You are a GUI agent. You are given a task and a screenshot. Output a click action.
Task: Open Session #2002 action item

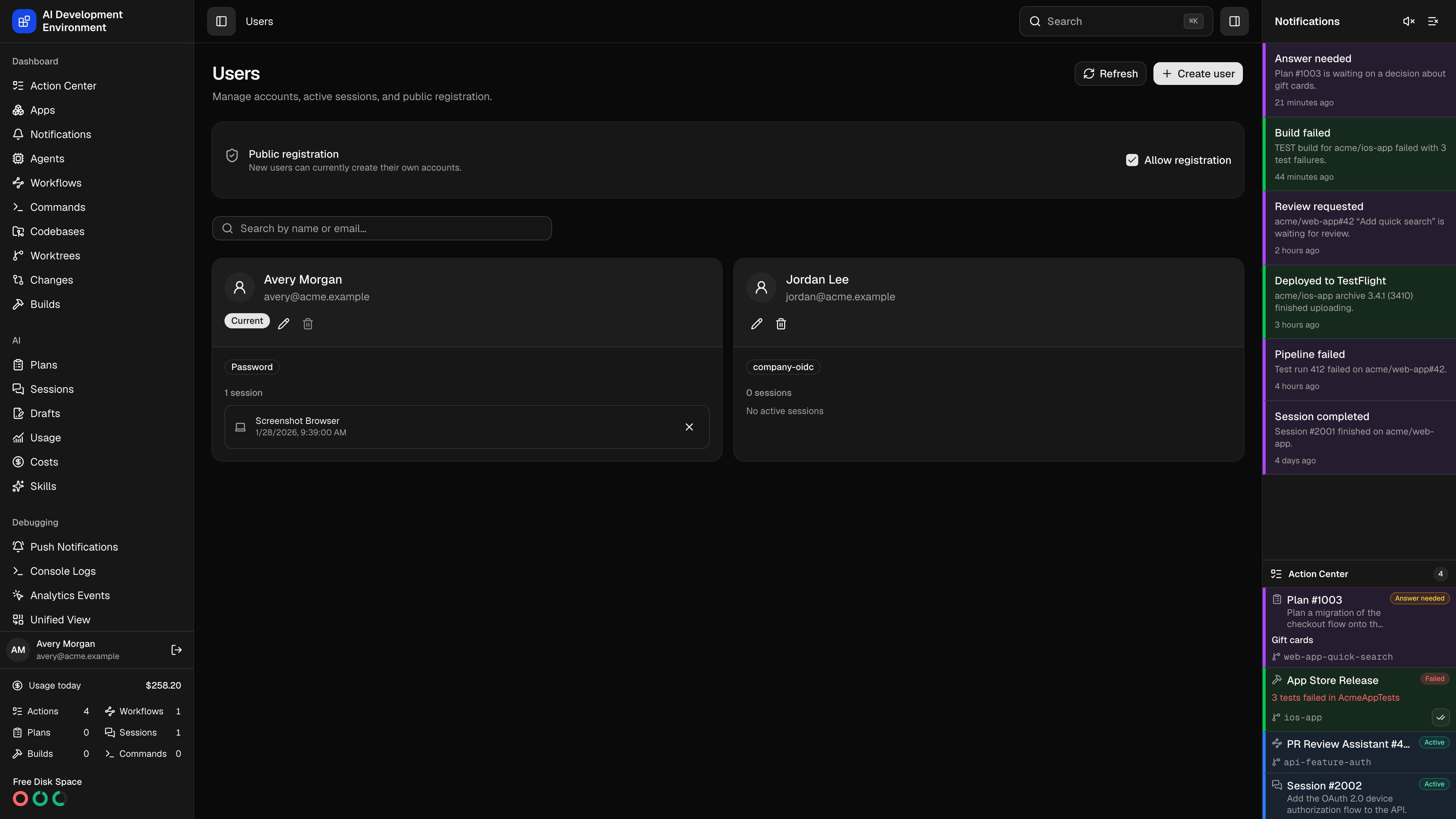(x=1359, y=796)
